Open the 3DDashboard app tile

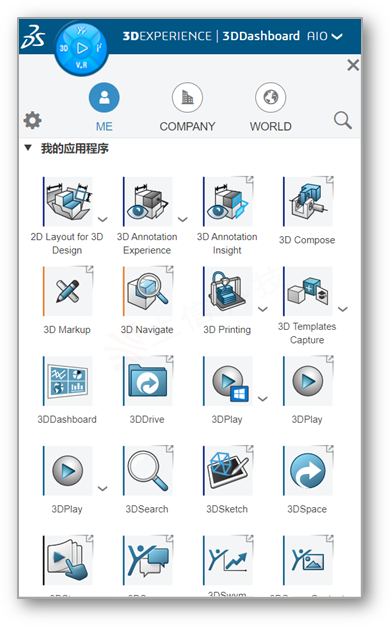point(68,381)
